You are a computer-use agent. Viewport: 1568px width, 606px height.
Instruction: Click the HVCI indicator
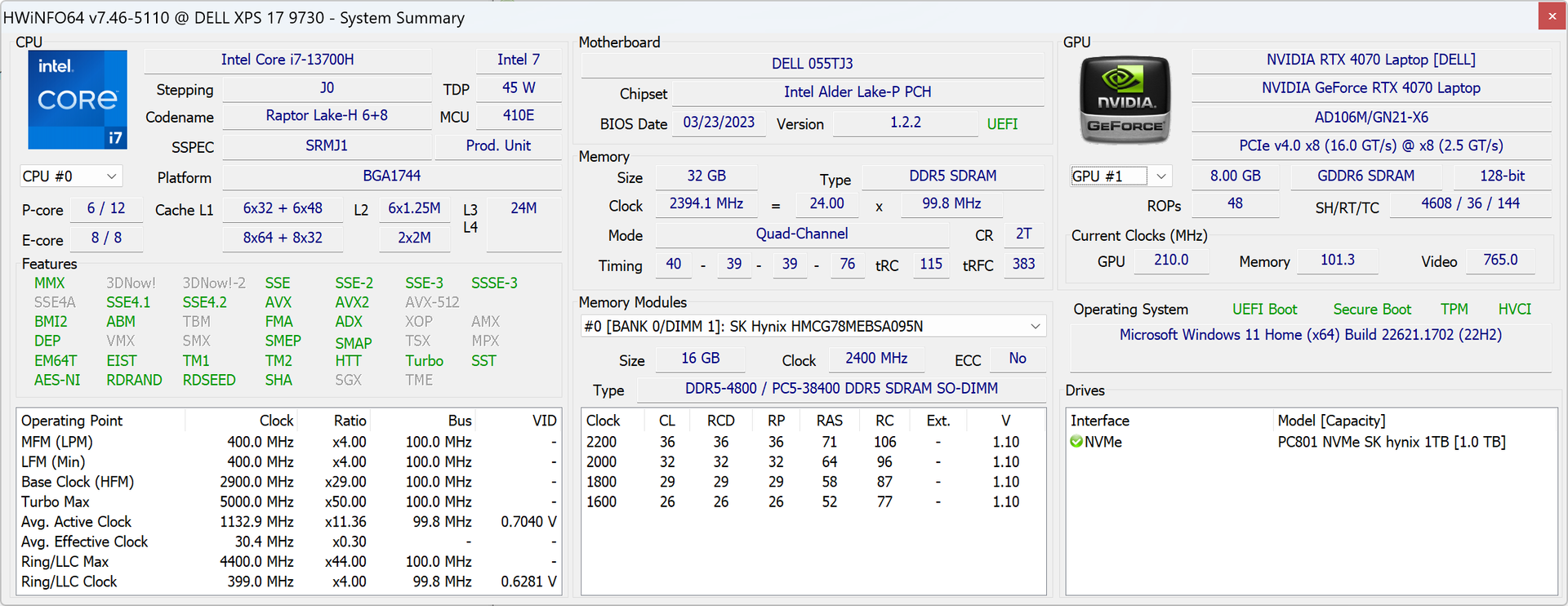point(1514,310)
